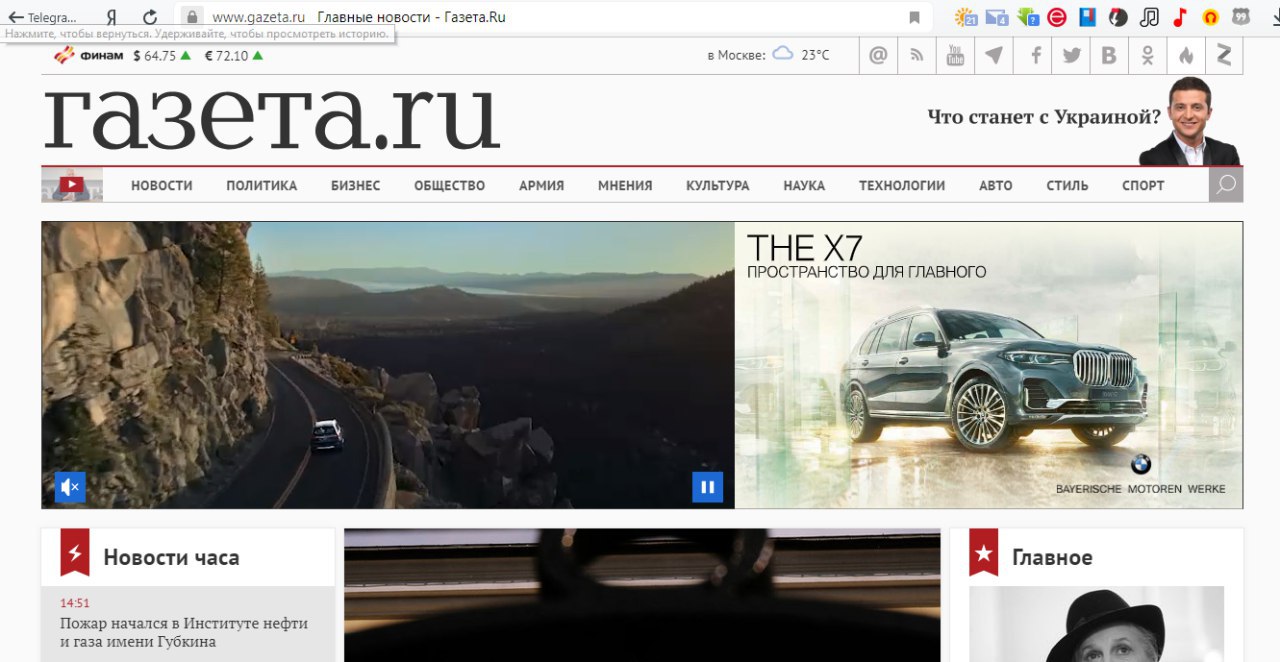Open the mail extension with badge 4

(996, 17)
